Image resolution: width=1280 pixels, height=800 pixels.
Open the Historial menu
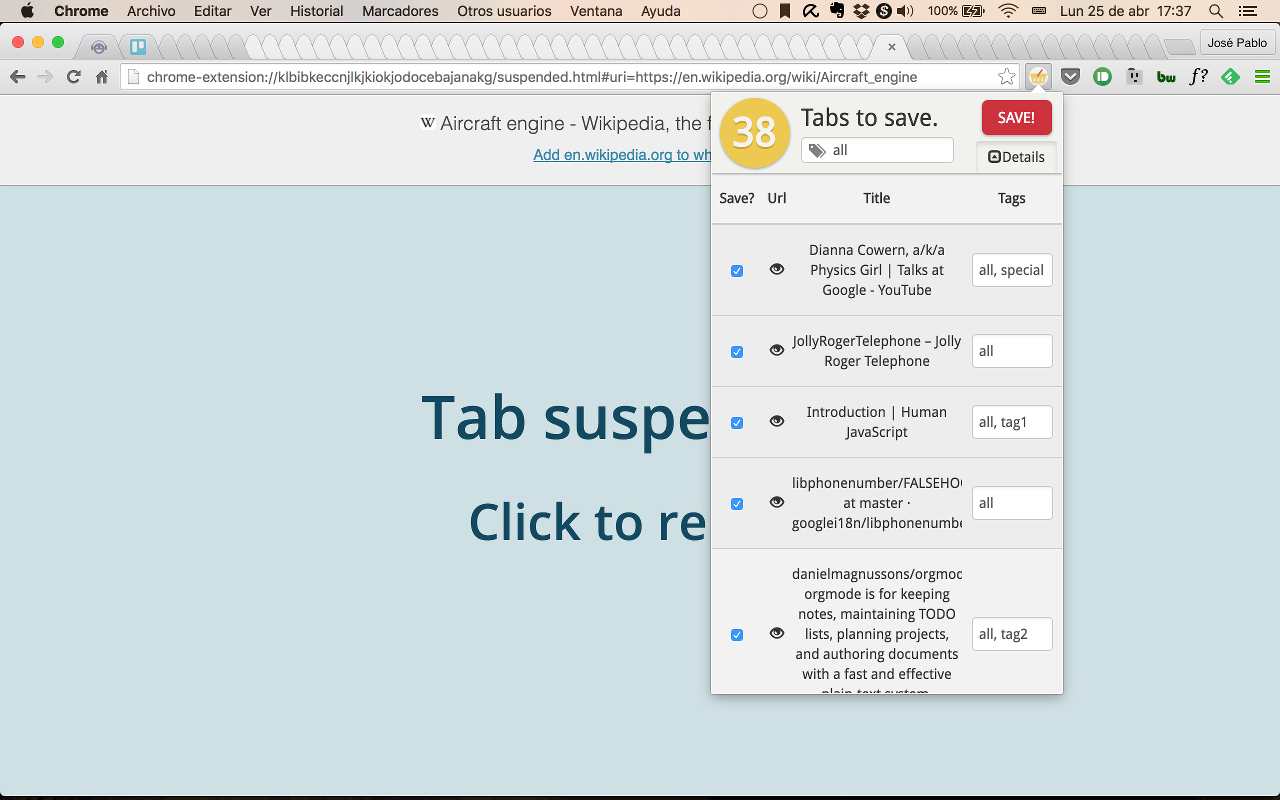click(x=317, y=11)
